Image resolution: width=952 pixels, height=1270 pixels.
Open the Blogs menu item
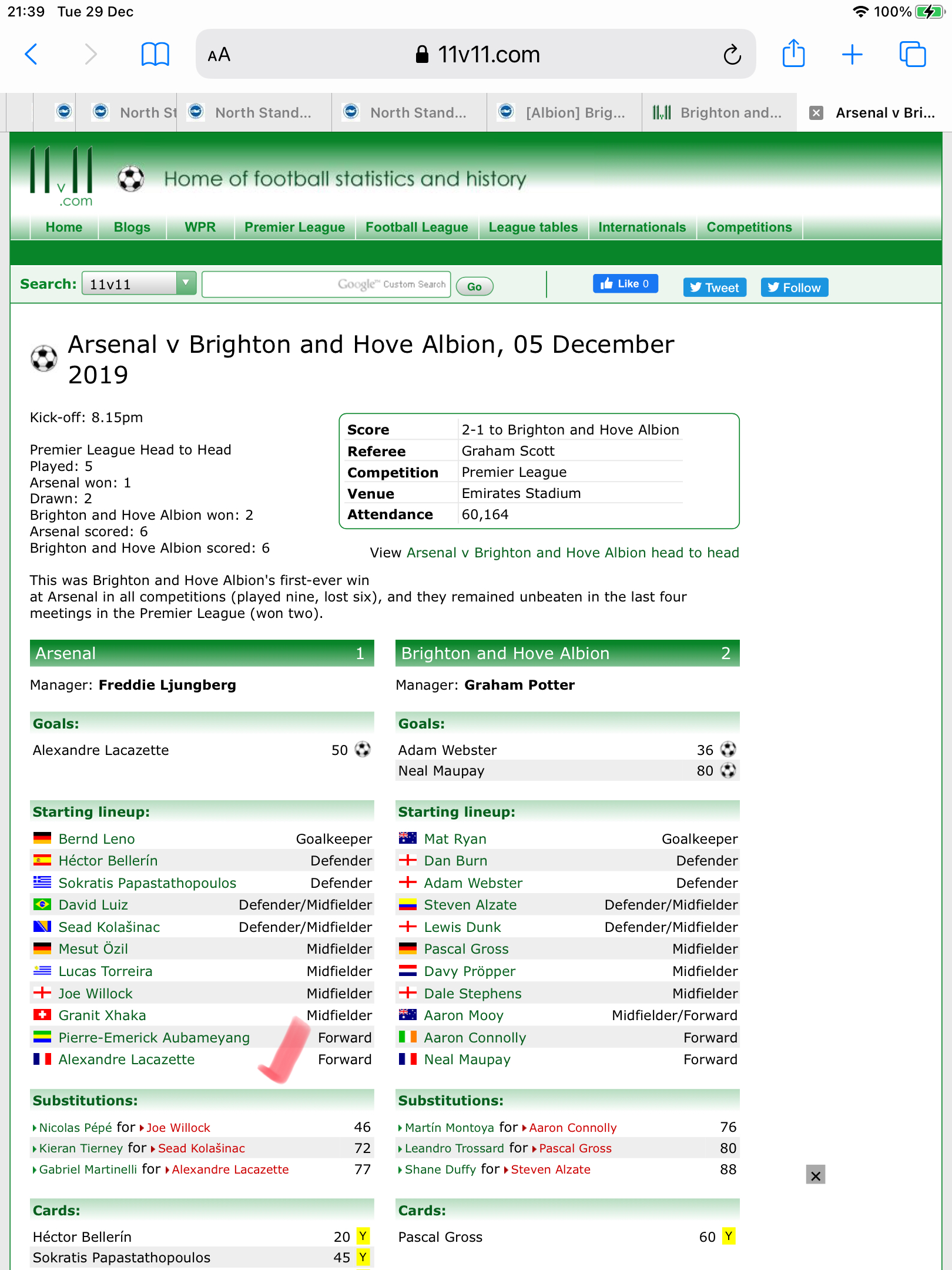point(132,227)
